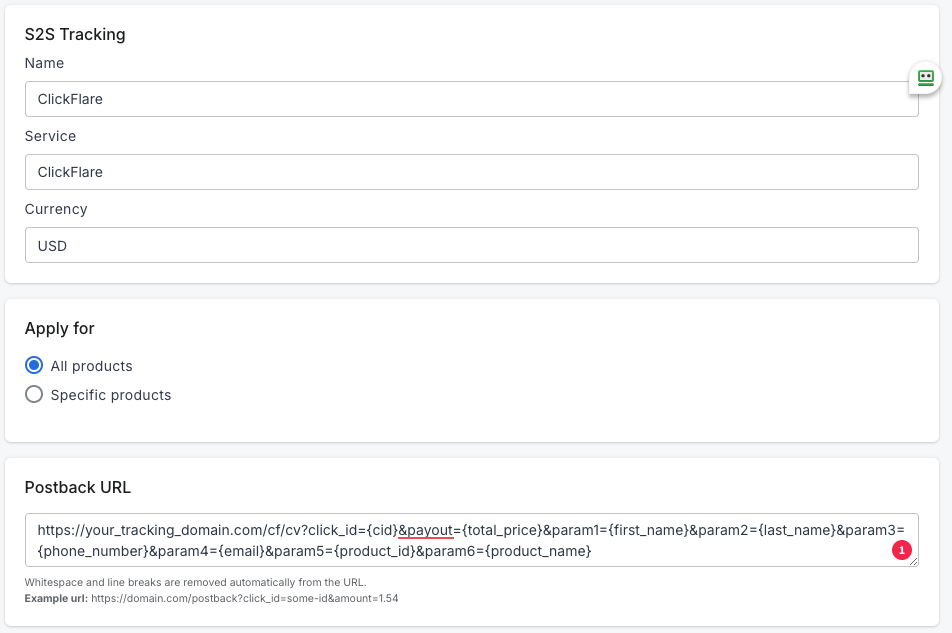Click the {cid} macro in the URL
This screenshot has width=952, height=633.
[x=385, y=530]
